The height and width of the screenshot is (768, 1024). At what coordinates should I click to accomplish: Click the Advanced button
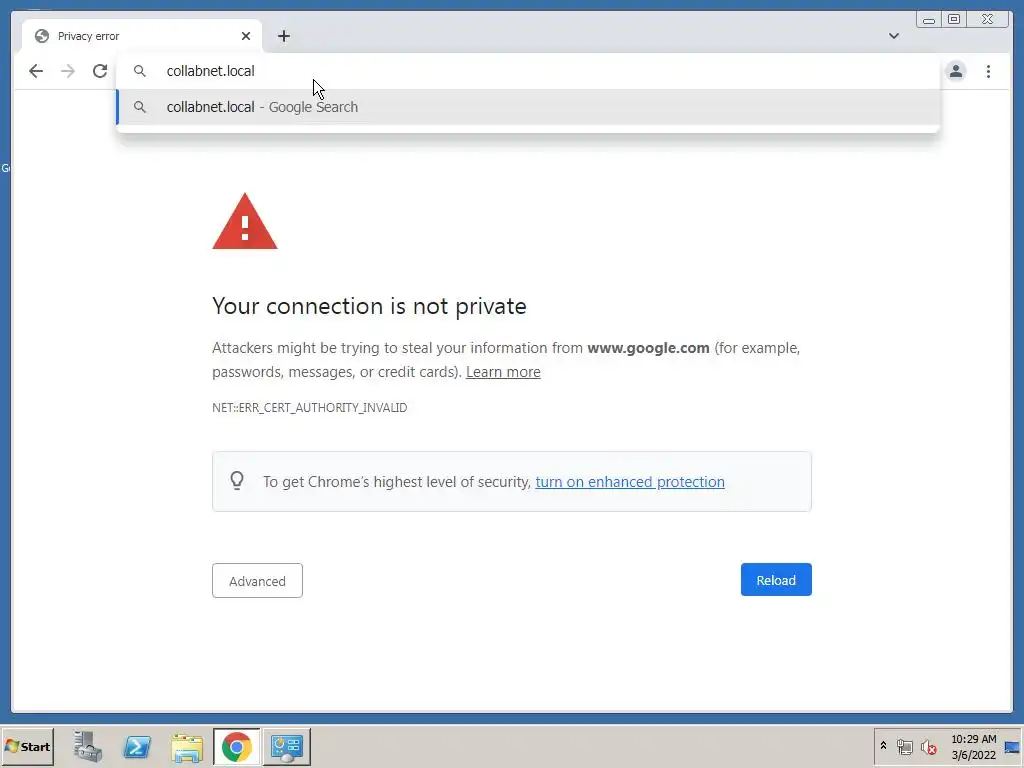pyautogui.click(x=257, y=581)
